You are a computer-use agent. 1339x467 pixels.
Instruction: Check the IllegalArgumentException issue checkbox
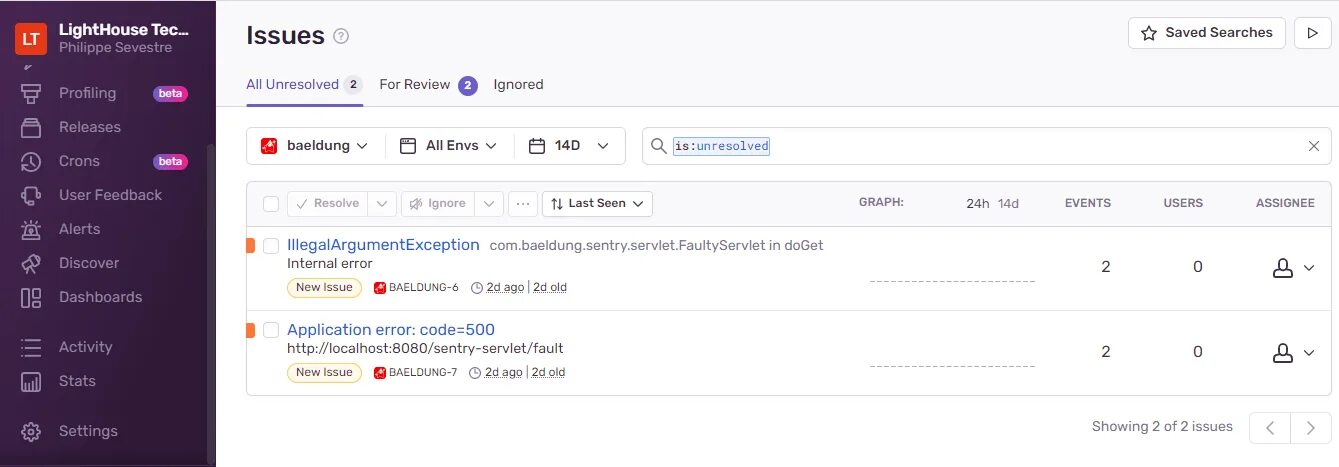click(x=271, y=245)
